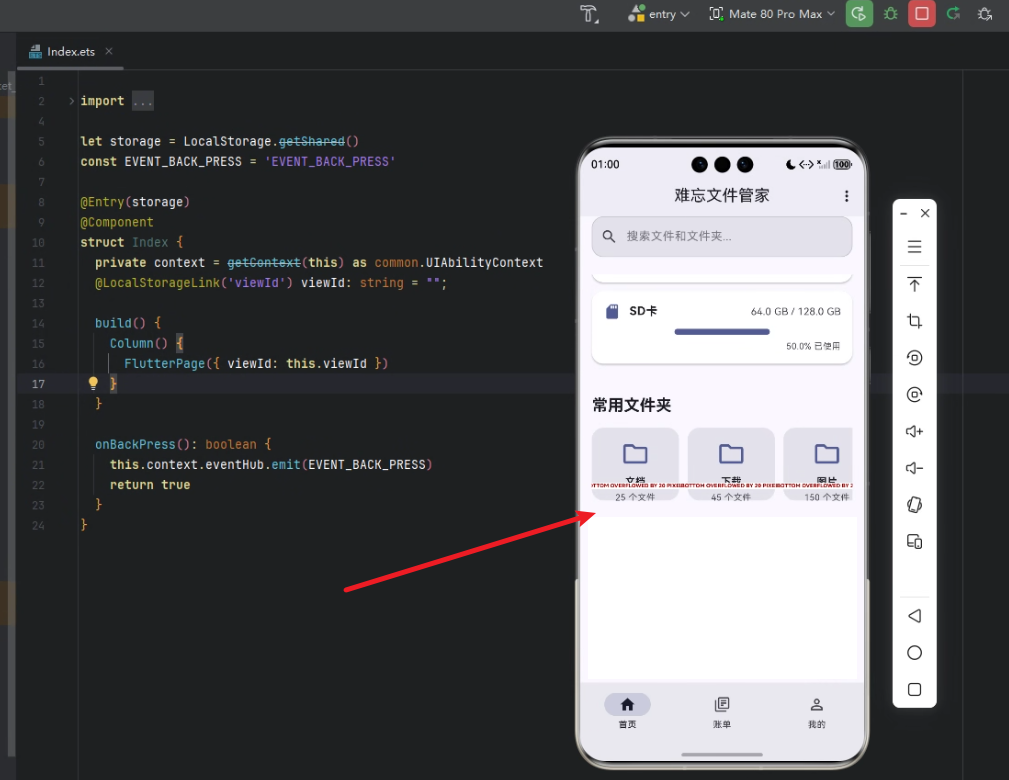Click the search files and folders field
1009x780 pixels.
point(722,236)
